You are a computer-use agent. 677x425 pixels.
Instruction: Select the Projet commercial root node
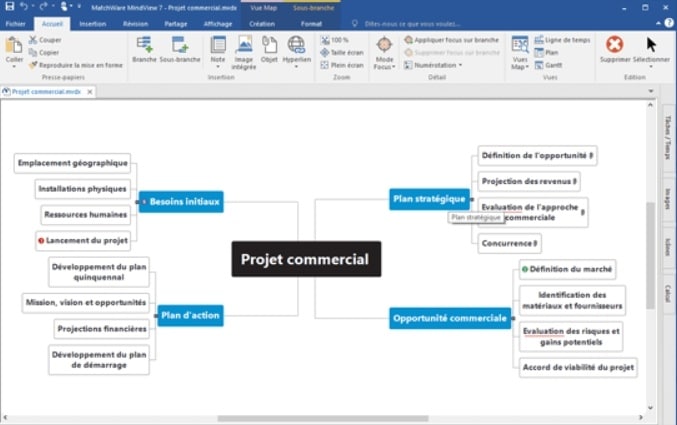(306, 259)
